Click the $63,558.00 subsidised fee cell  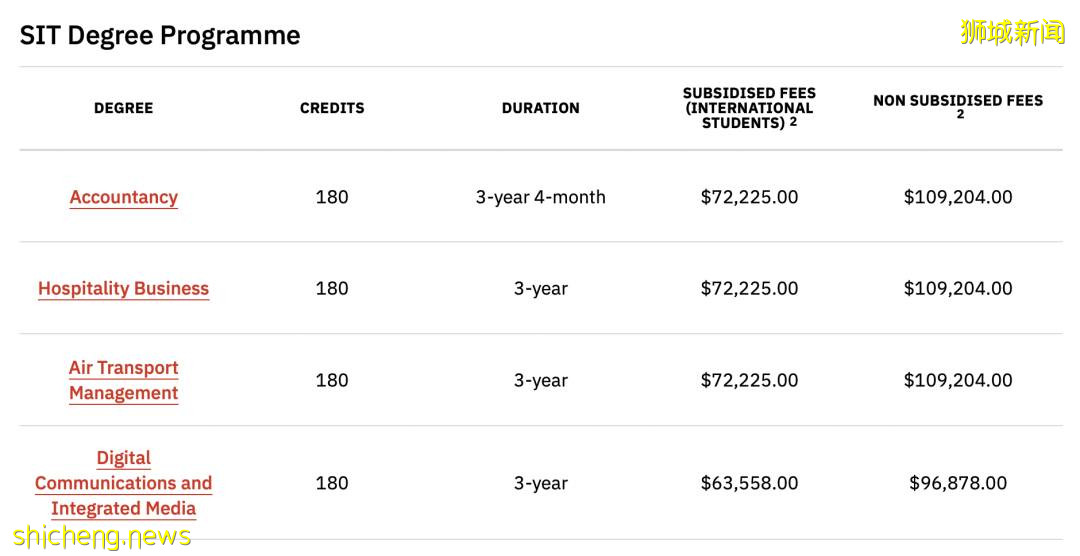(x=749, y=483)
